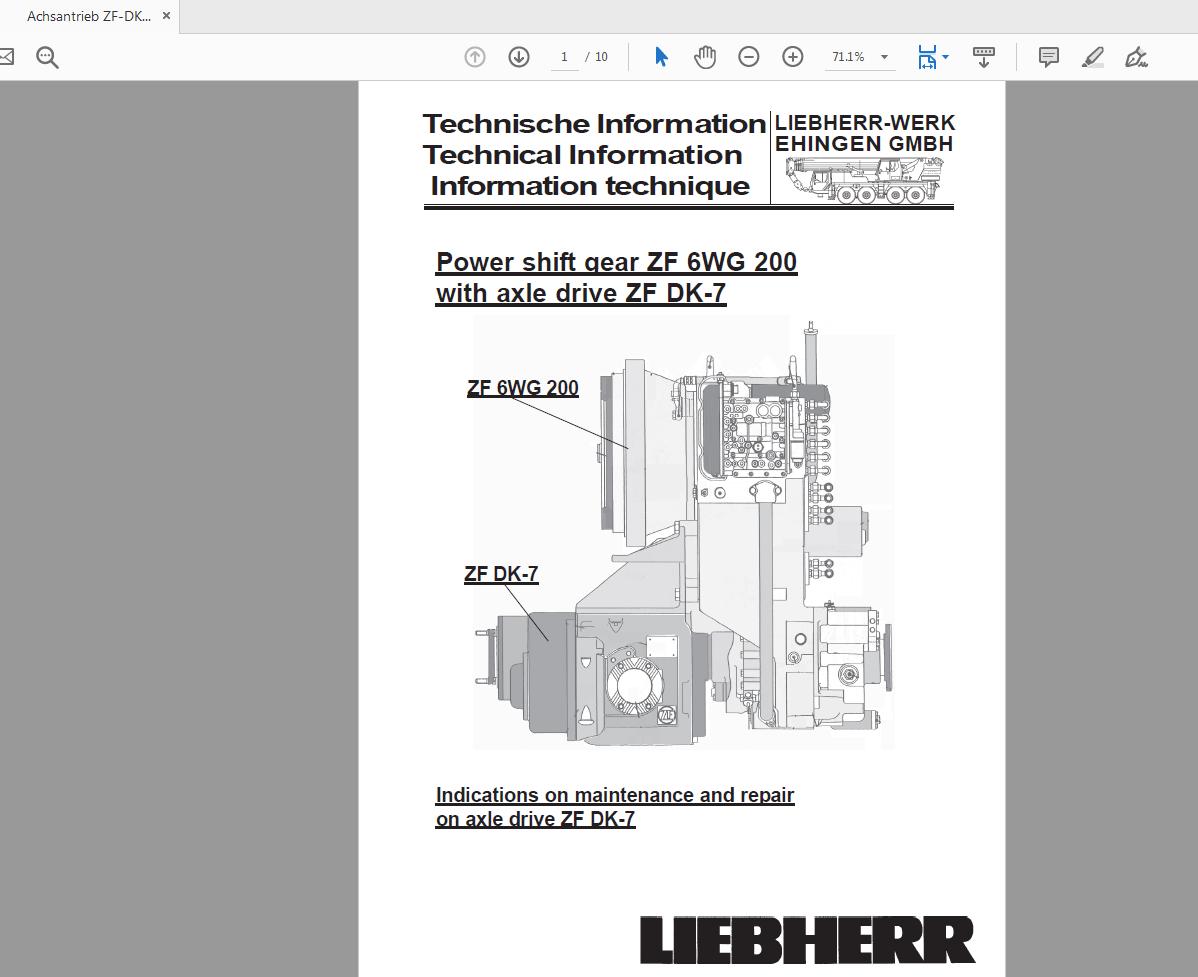The image size is (1198, 977).
Task: Zoom out with the minus button
Action: click(749, 57)
